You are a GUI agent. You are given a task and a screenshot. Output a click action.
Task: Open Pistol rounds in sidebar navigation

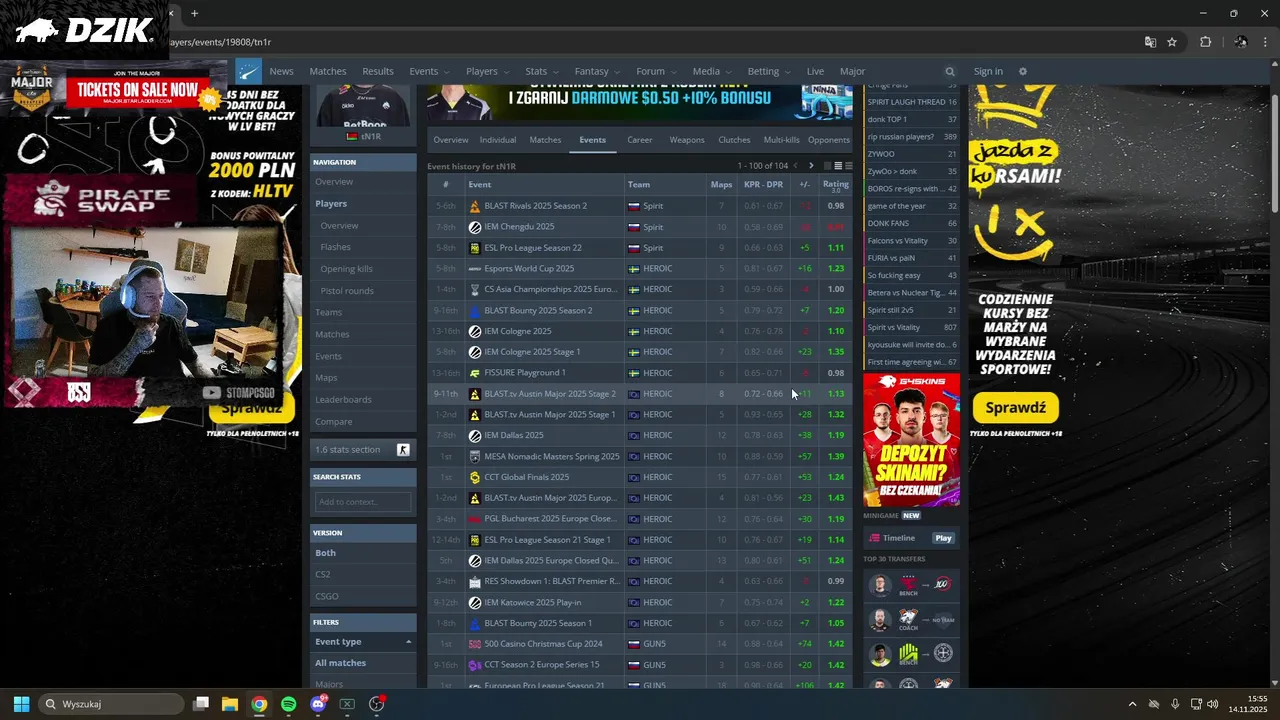tap(347, 291)
